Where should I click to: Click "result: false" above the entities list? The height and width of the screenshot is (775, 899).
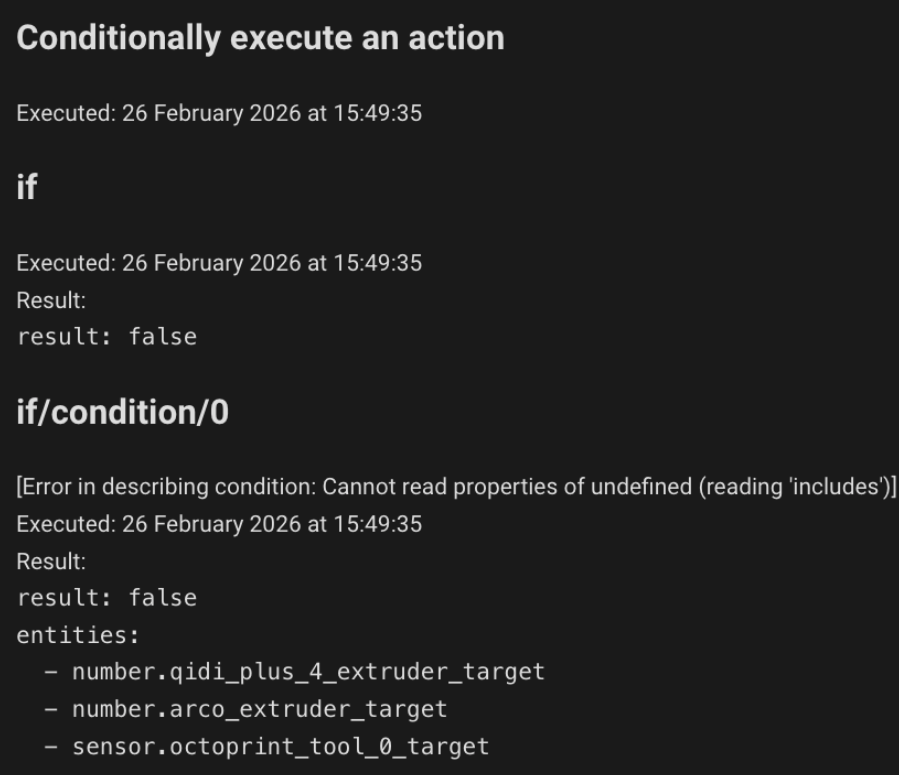[107, 598]
